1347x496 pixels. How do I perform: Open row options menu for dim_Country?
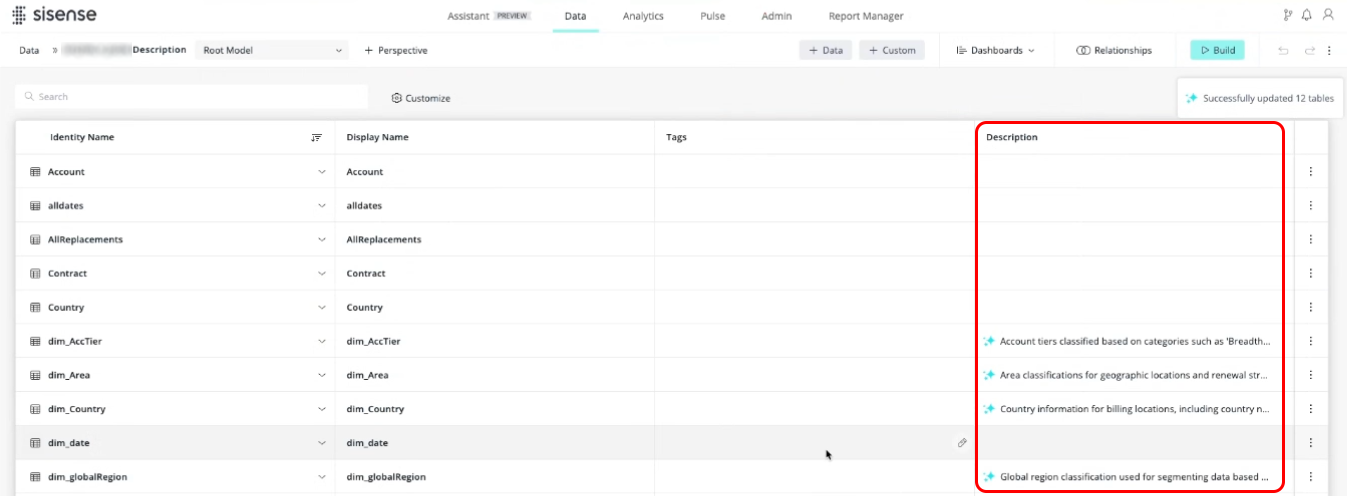point(1311,410)
